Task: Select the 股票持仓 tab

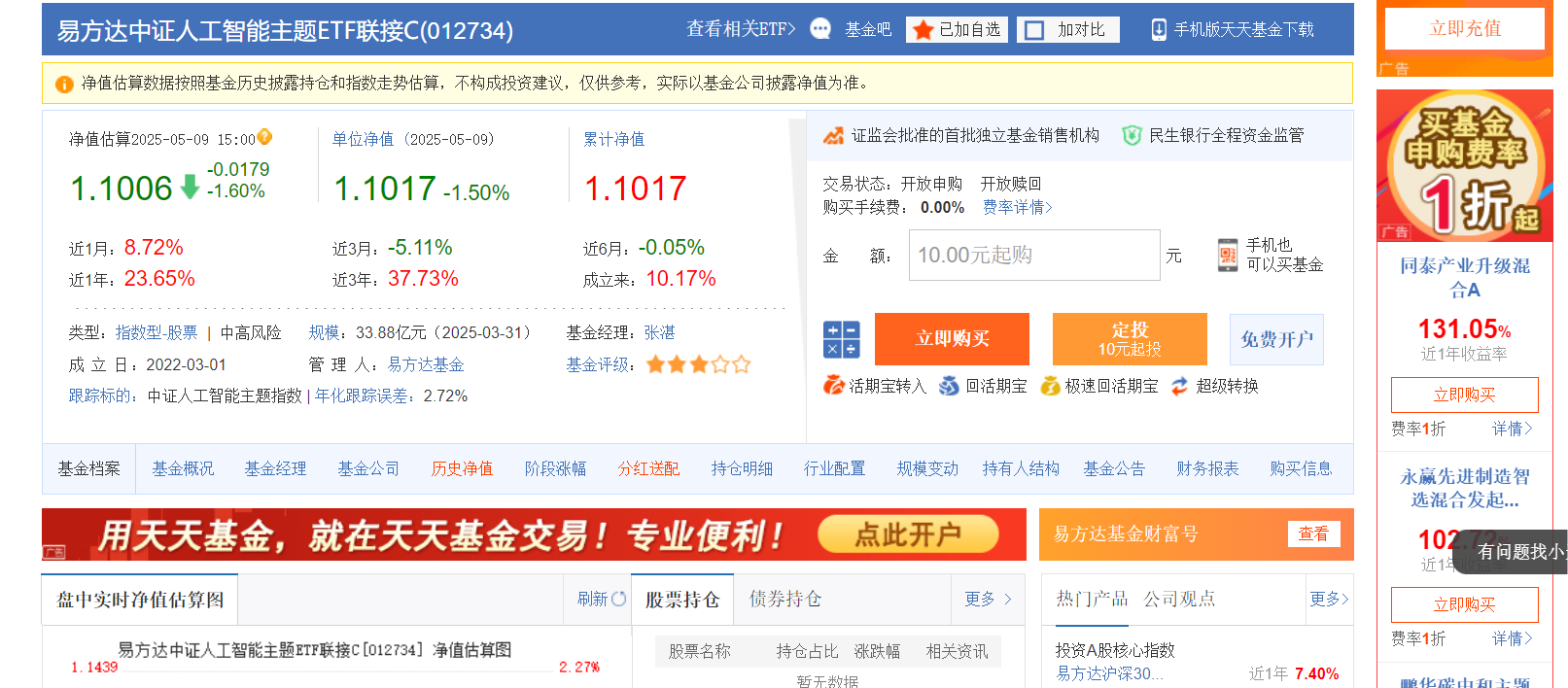Action: click(682, 600)
